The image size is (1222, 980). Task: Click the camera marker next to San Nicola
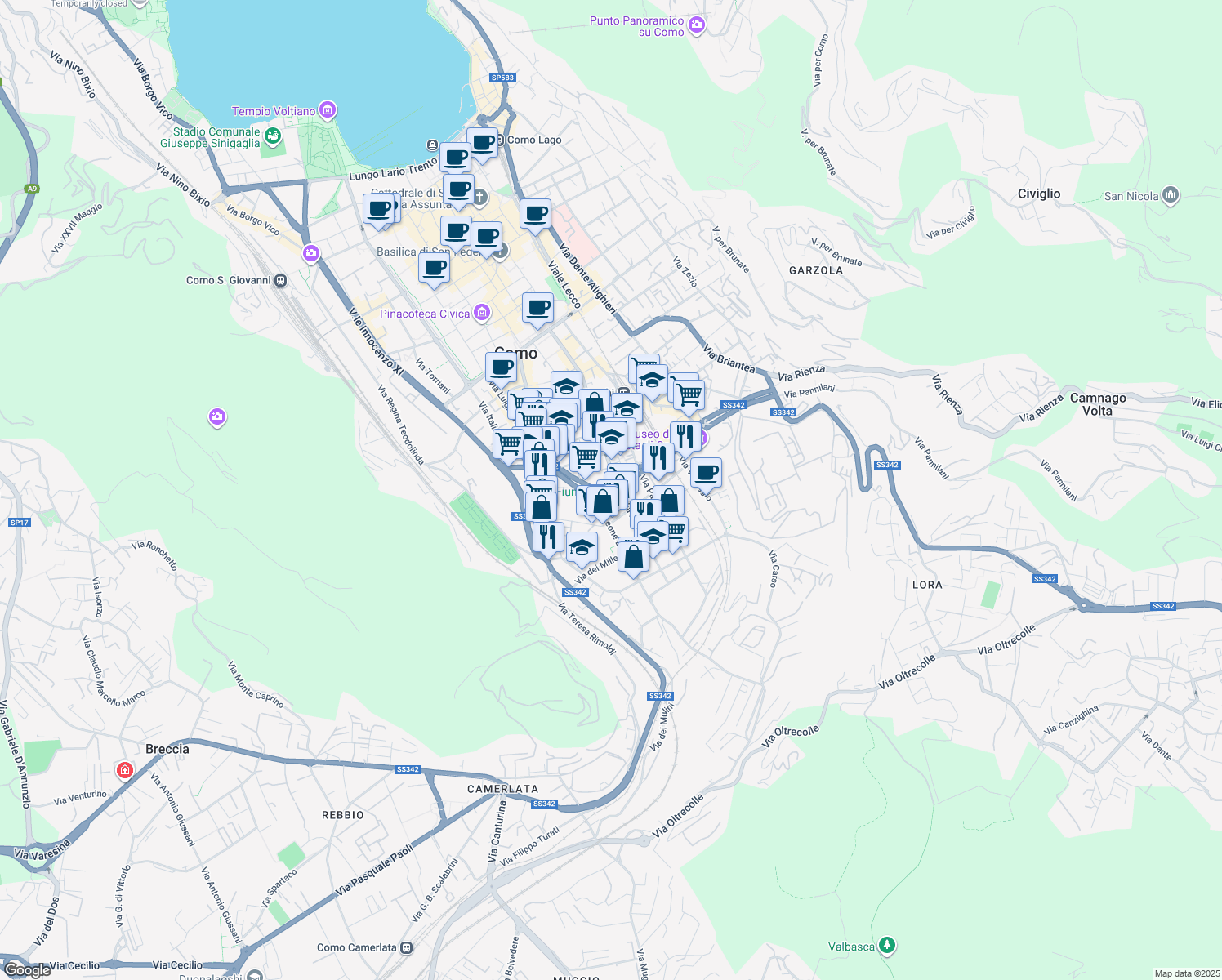tap(1169, 195)
